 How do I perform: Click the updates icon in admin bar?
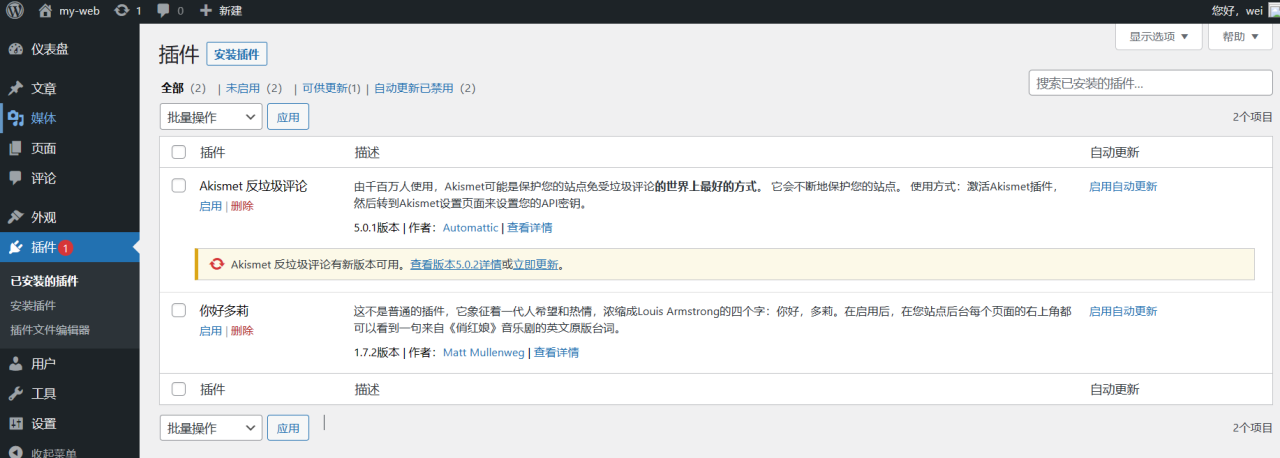122,10
